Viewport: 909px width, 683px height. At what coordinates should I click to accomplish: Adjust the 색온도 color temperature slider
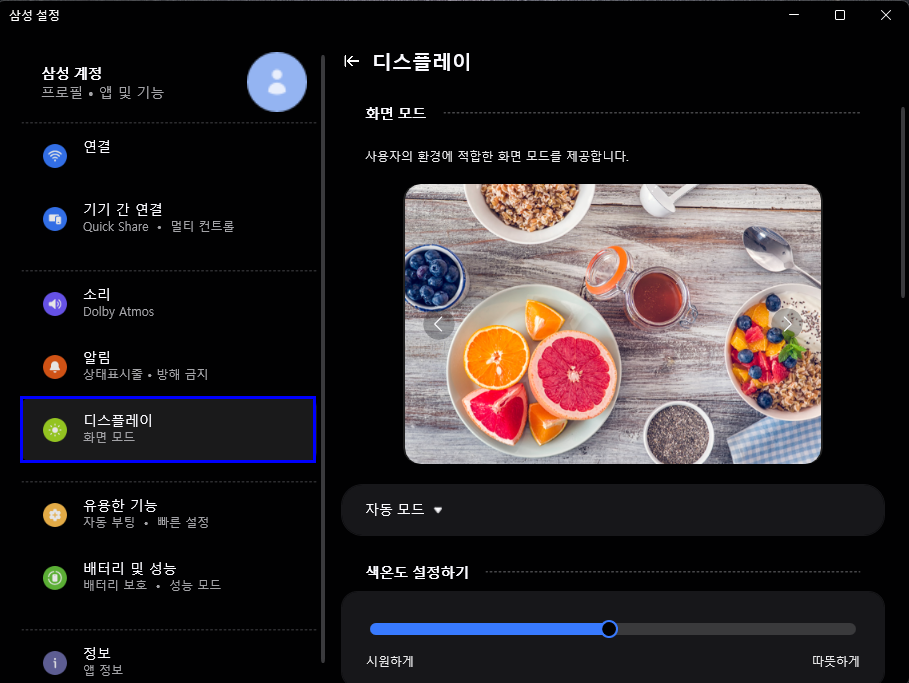tap(609, 629)
